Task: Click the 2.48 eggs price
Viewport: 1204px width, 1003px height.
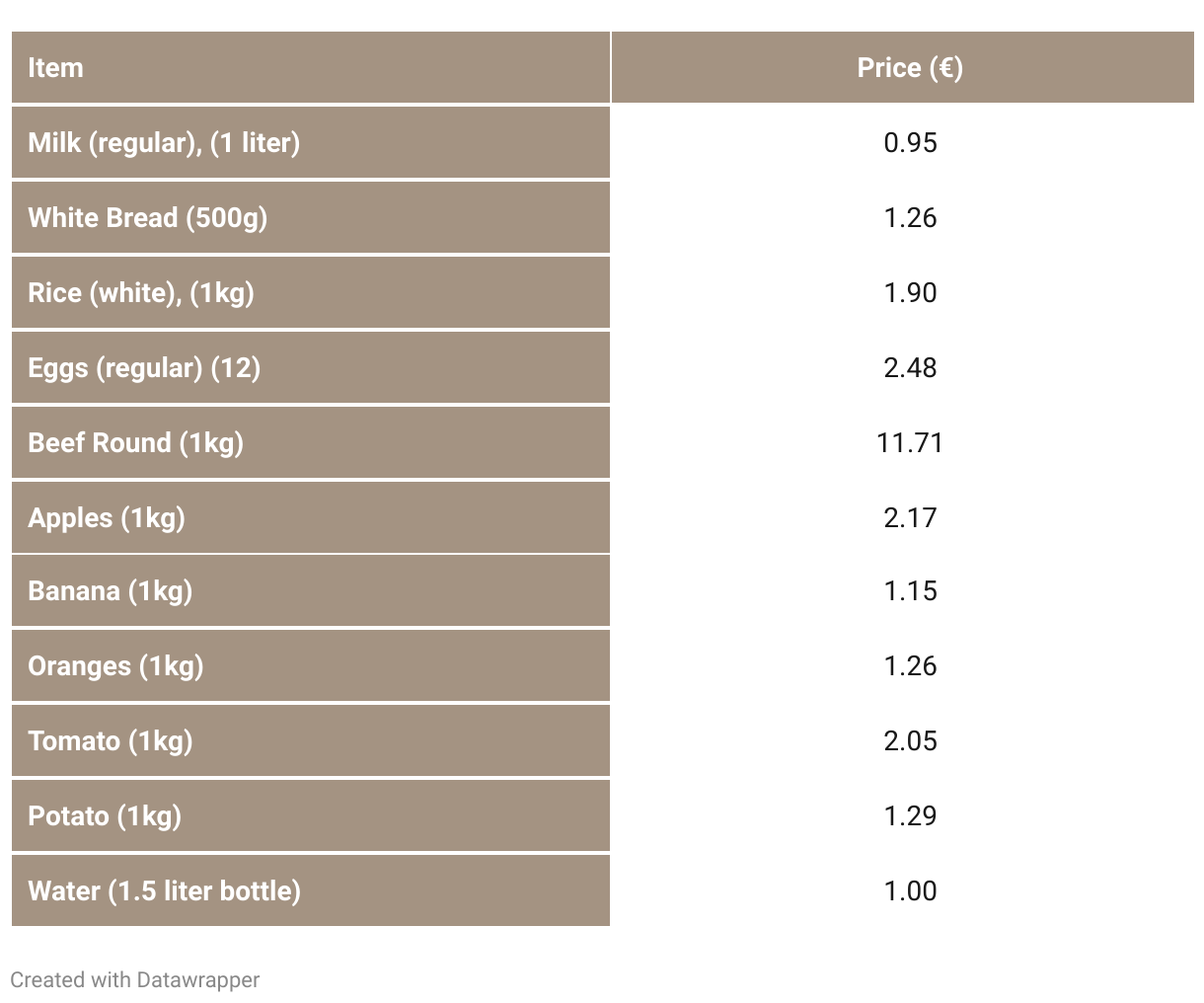Action: point(910,367)
